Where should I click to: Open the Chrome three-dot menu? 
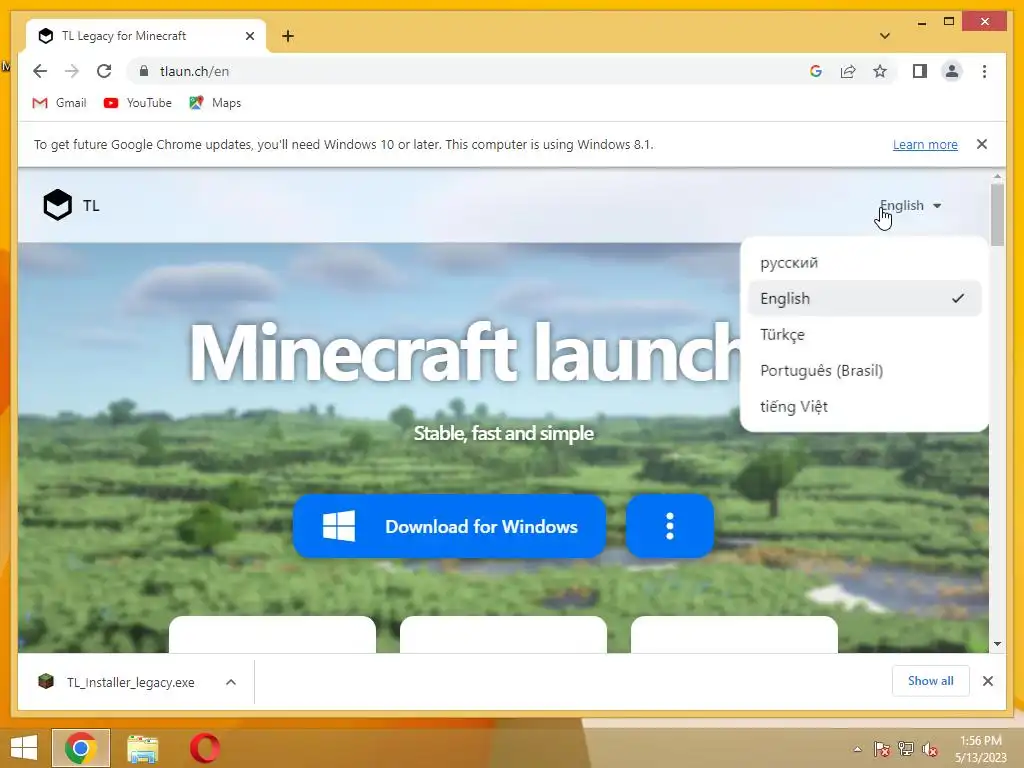tap(984, 71)
